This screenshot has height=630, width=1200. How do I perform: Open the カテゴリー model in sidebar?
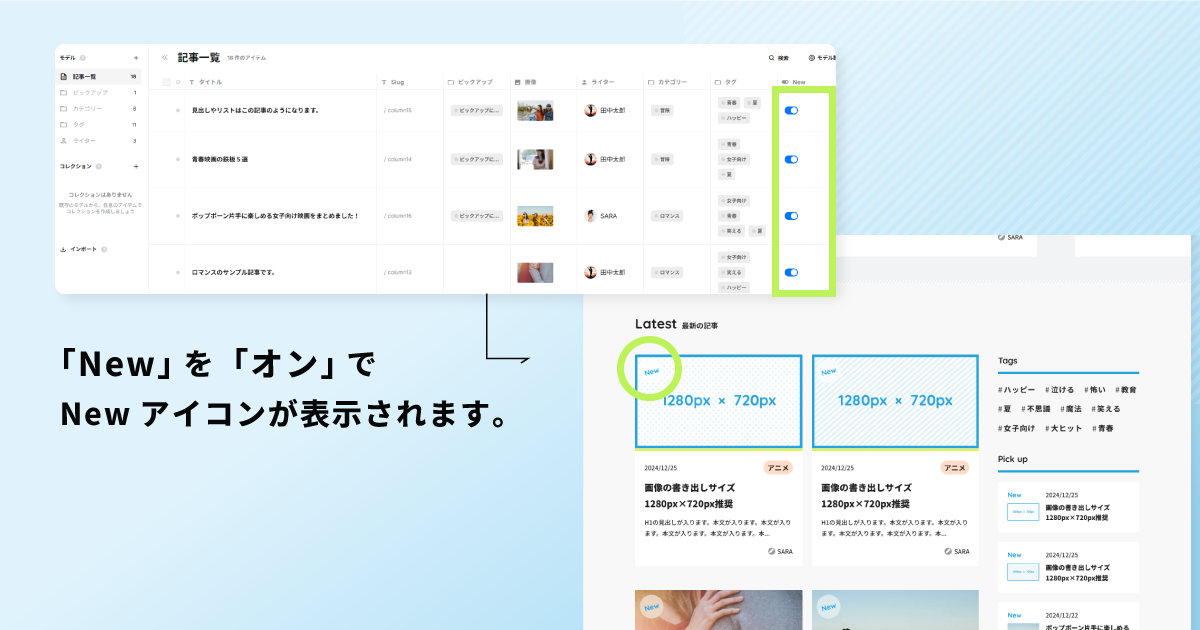click(99, 109)
